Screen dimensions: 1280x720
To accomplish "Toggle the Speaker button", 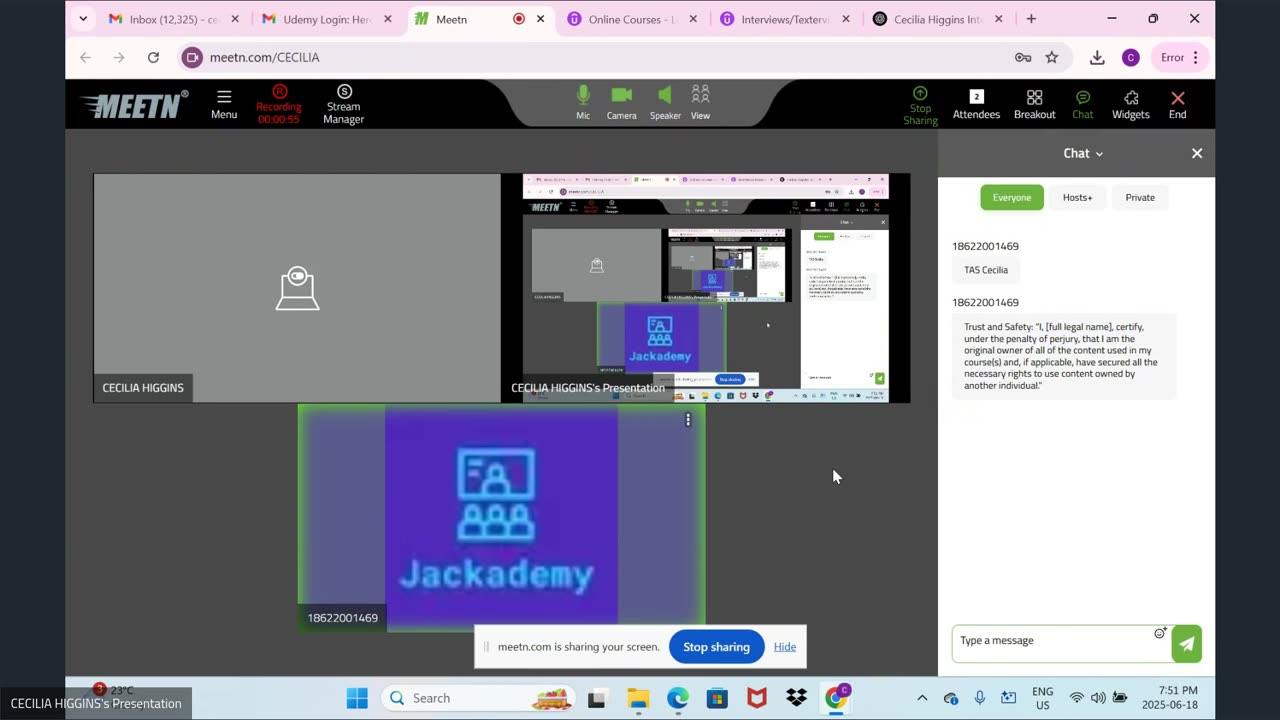I will pyautogui.click(x=665, y=103).
